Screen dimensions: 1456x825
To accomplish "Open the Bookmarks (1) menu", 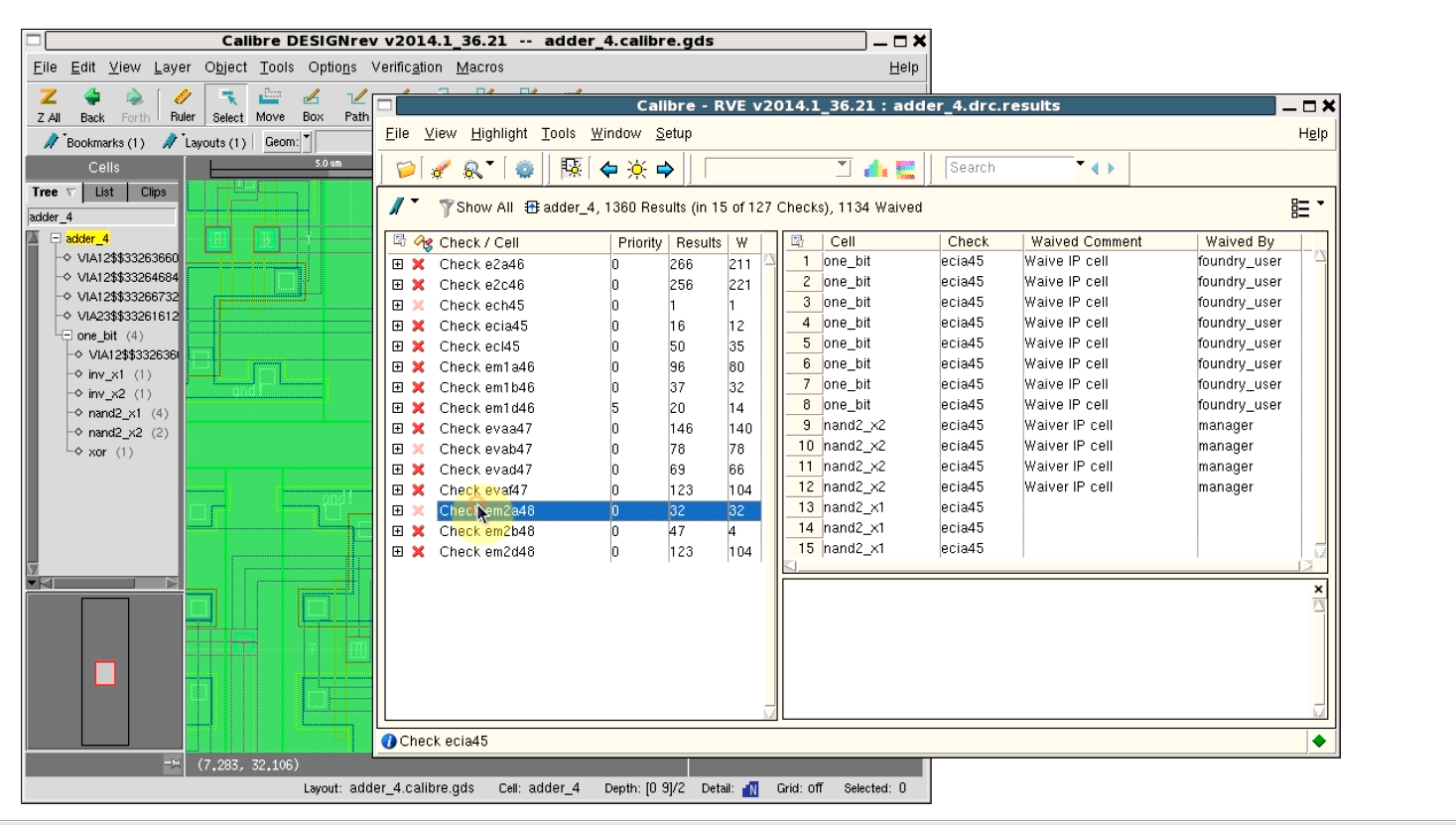I will (94, 142).
